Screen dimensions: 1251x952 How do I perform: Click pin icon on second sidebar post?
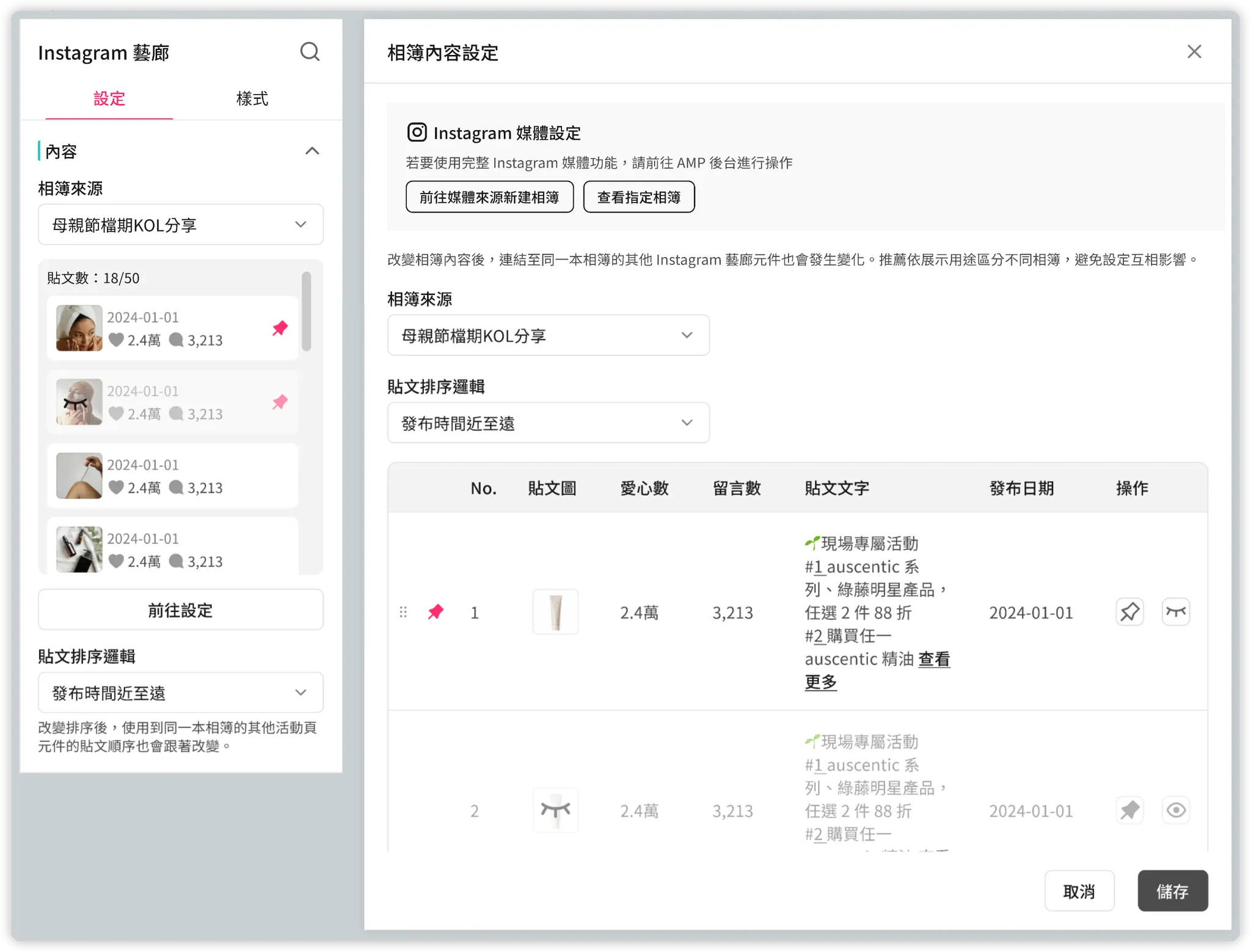(x=280, y=402)
